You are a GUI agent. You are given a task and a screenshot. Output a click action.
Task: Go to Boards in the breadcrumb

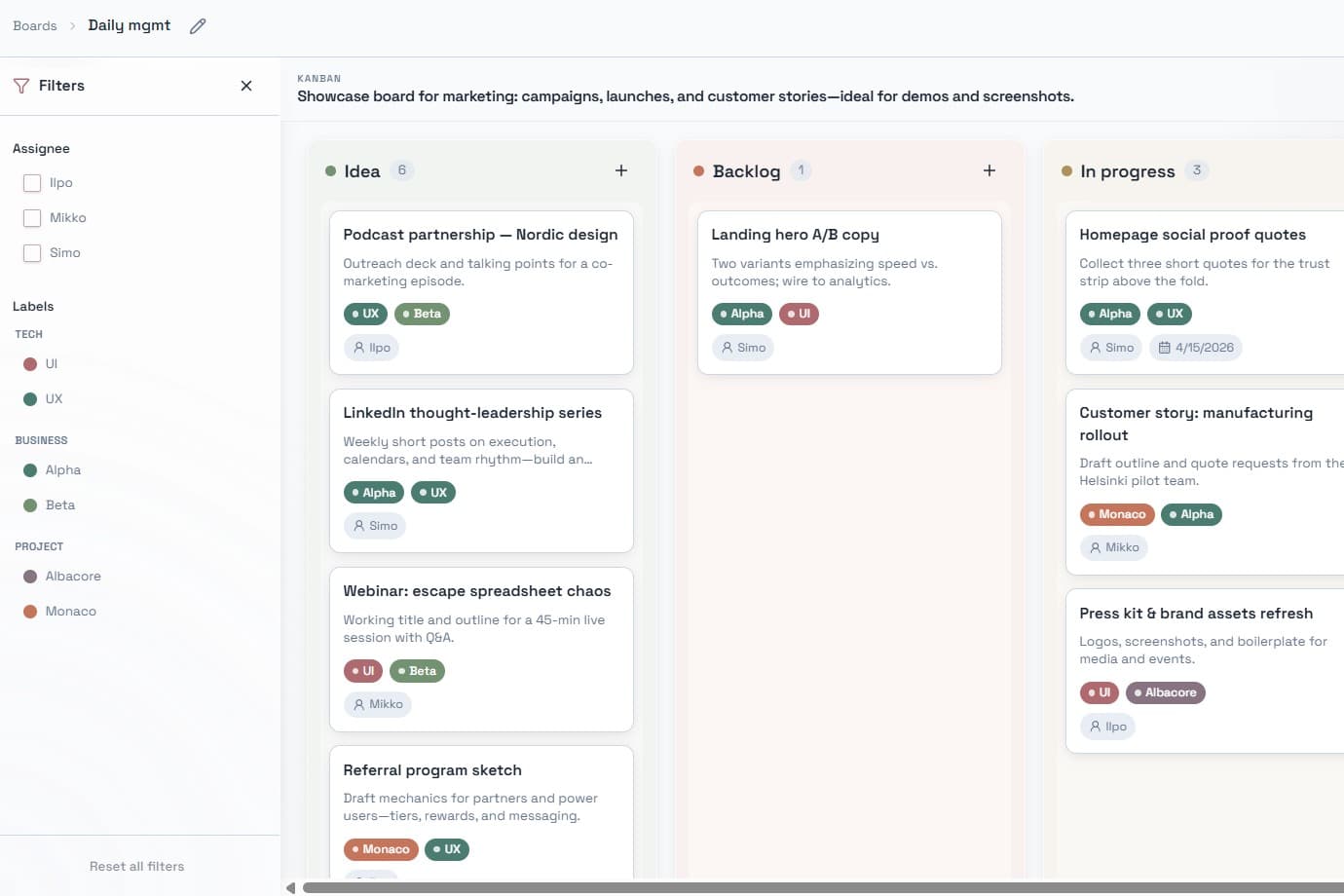[35, 26]
